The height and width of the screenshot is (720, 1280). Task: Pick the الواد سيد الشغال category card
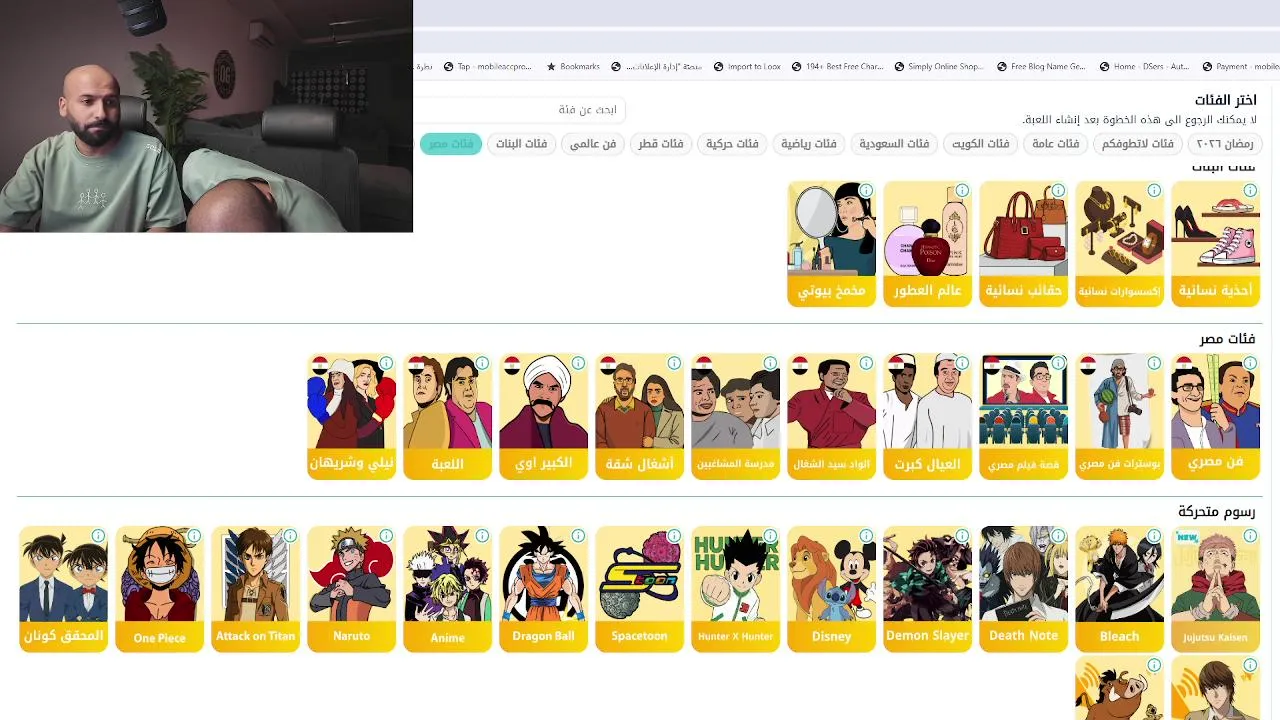point(831,416)
